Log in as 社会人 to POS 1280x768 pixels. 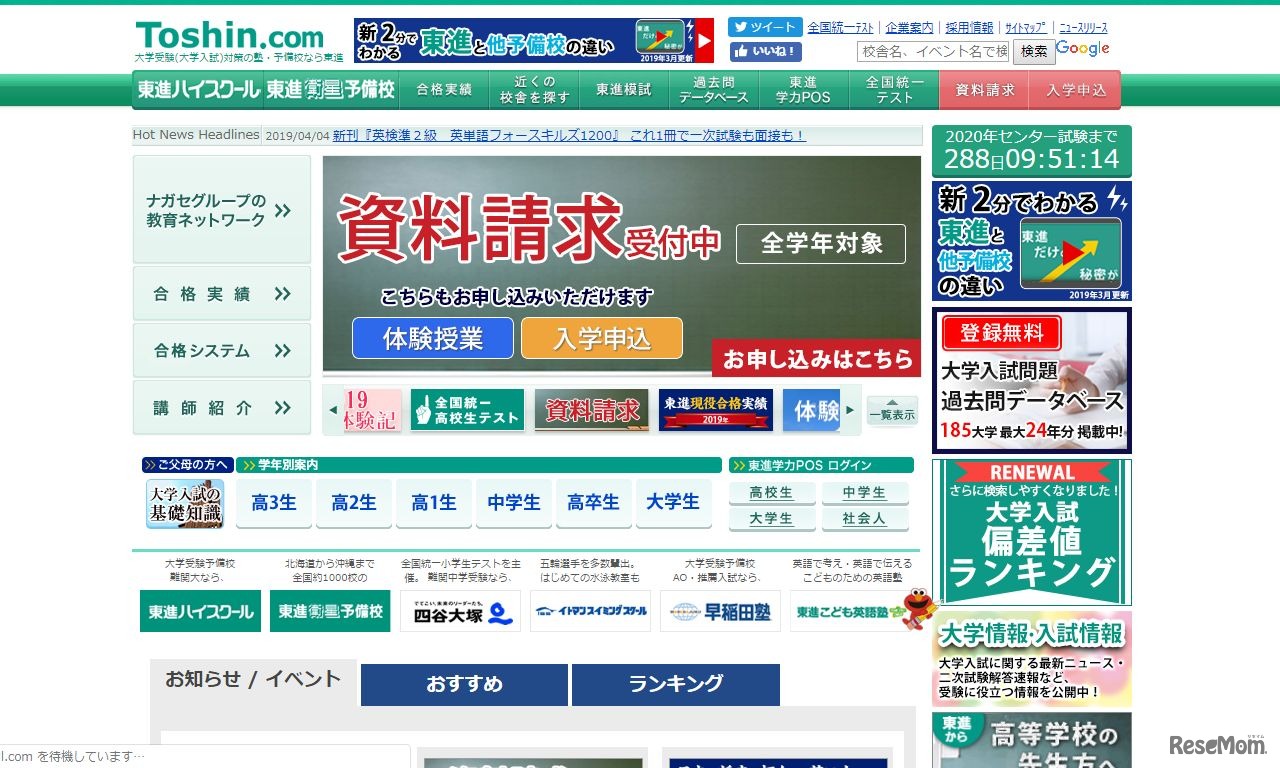865,519
